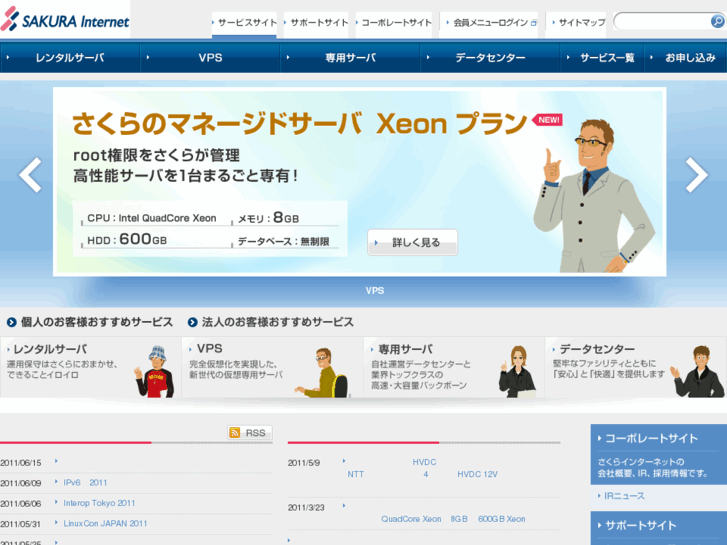Click the NEW! badge on the banner

point(548,120)
